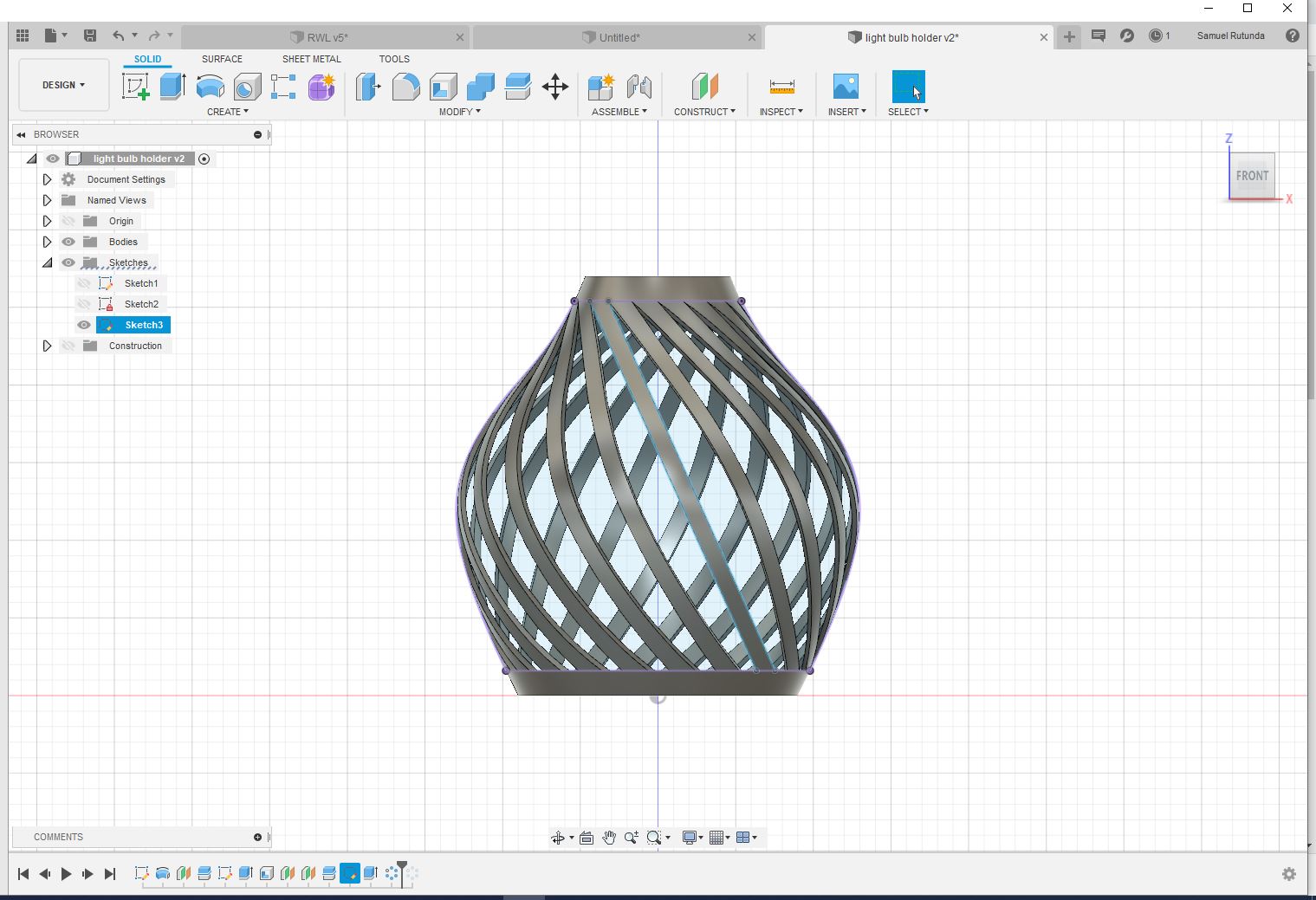Switch to the TOOLS tab

coord(394,59)
